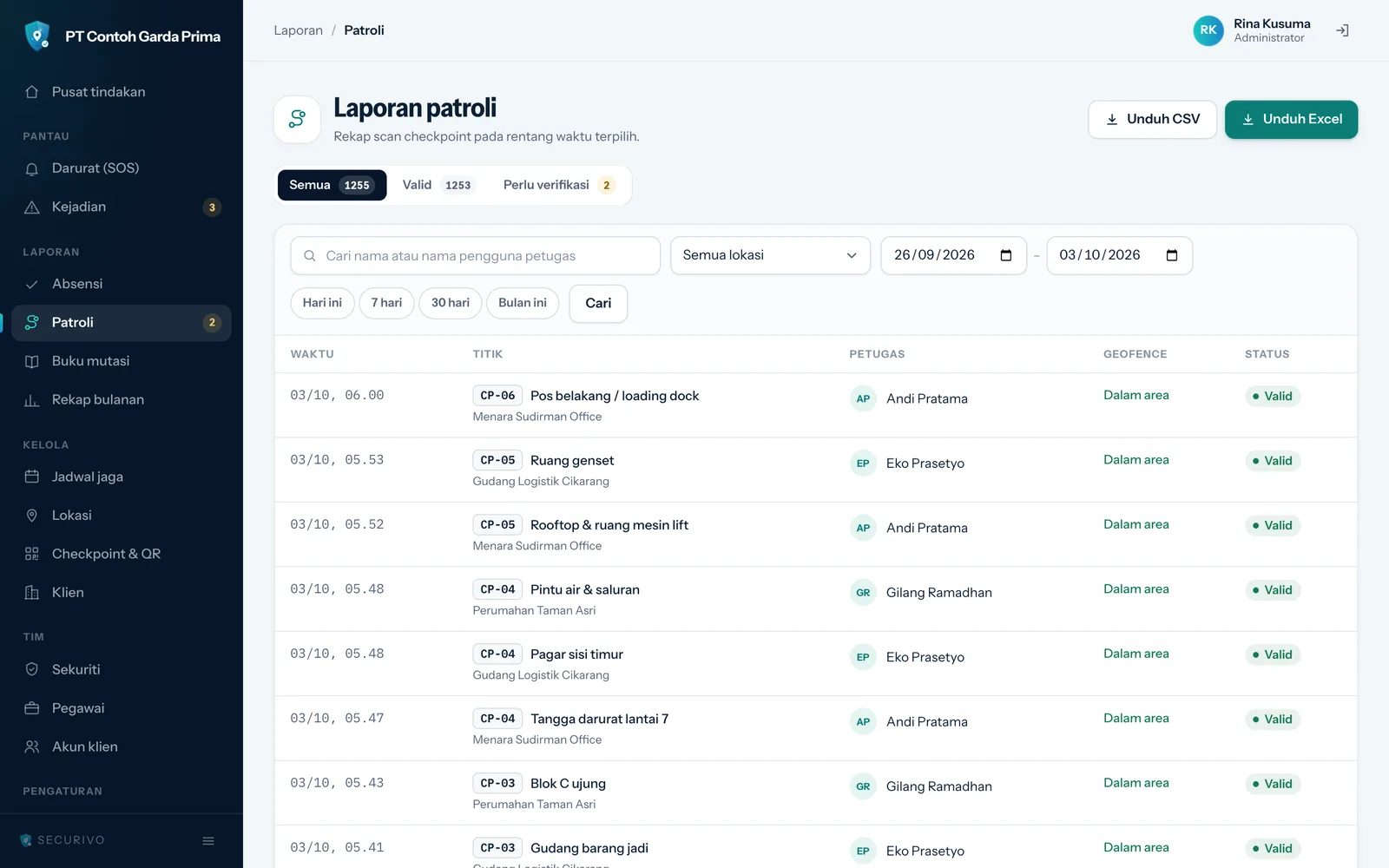Open calendar picker for start date 26/09/2026
Screen dimensions: 1389x868
click(1006, 255)
